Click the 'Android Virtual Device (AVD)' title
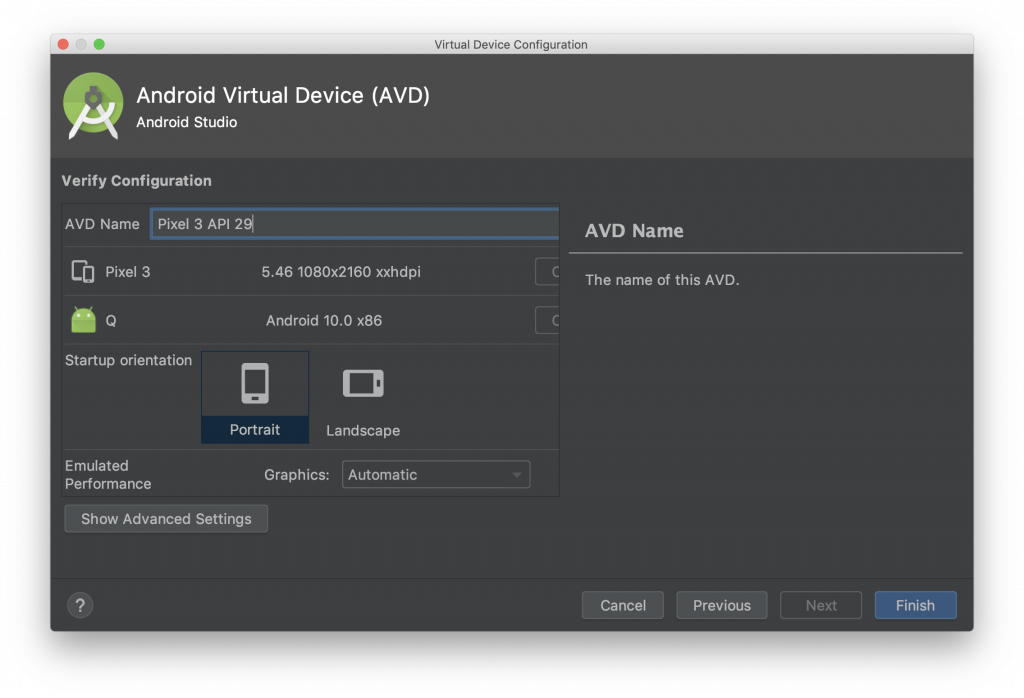The height and width of the screenshot is (698, 1024). click(x=283, y=95)
